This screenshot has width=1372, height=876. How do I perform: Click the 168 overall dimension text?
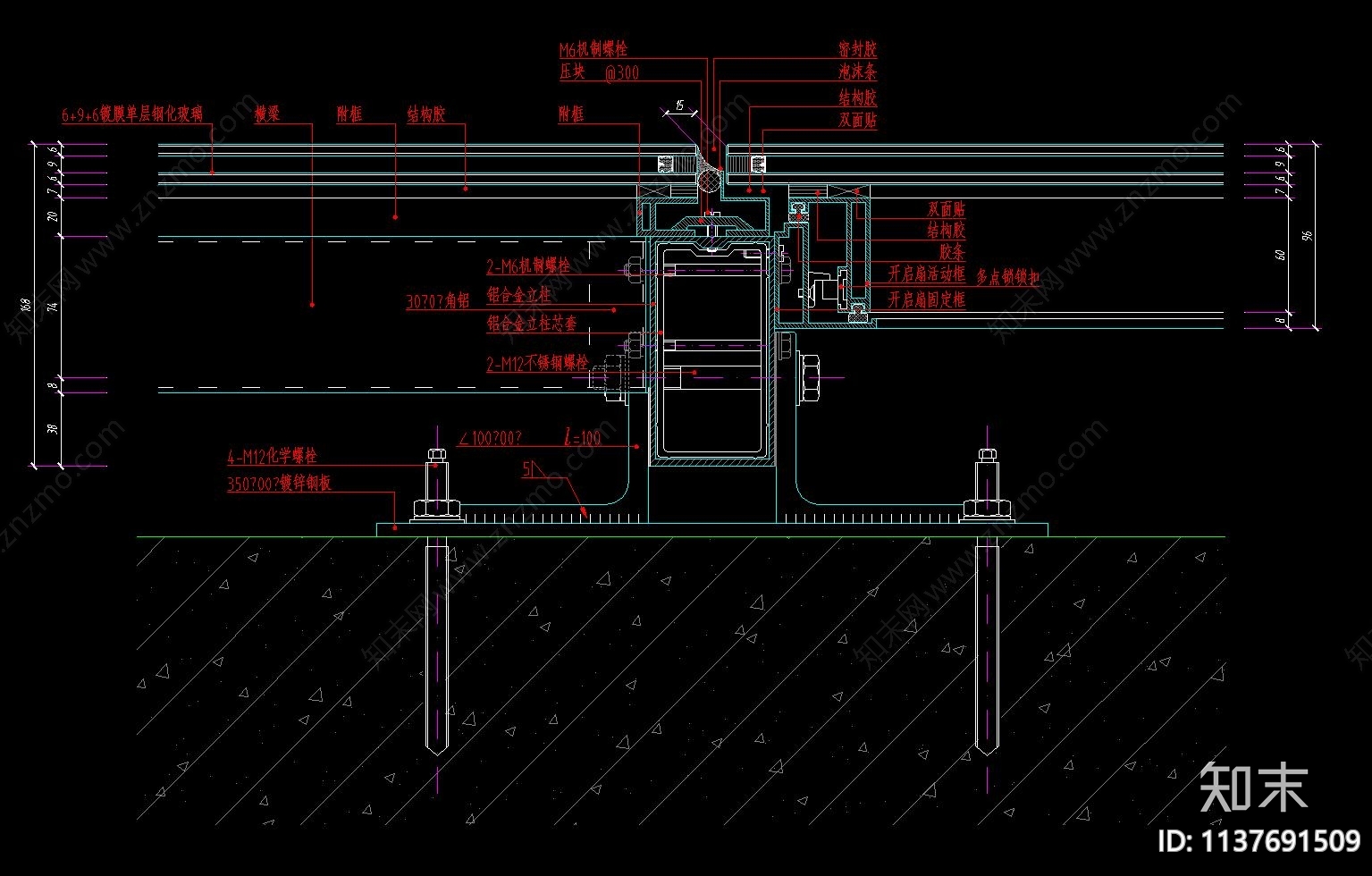24,306
